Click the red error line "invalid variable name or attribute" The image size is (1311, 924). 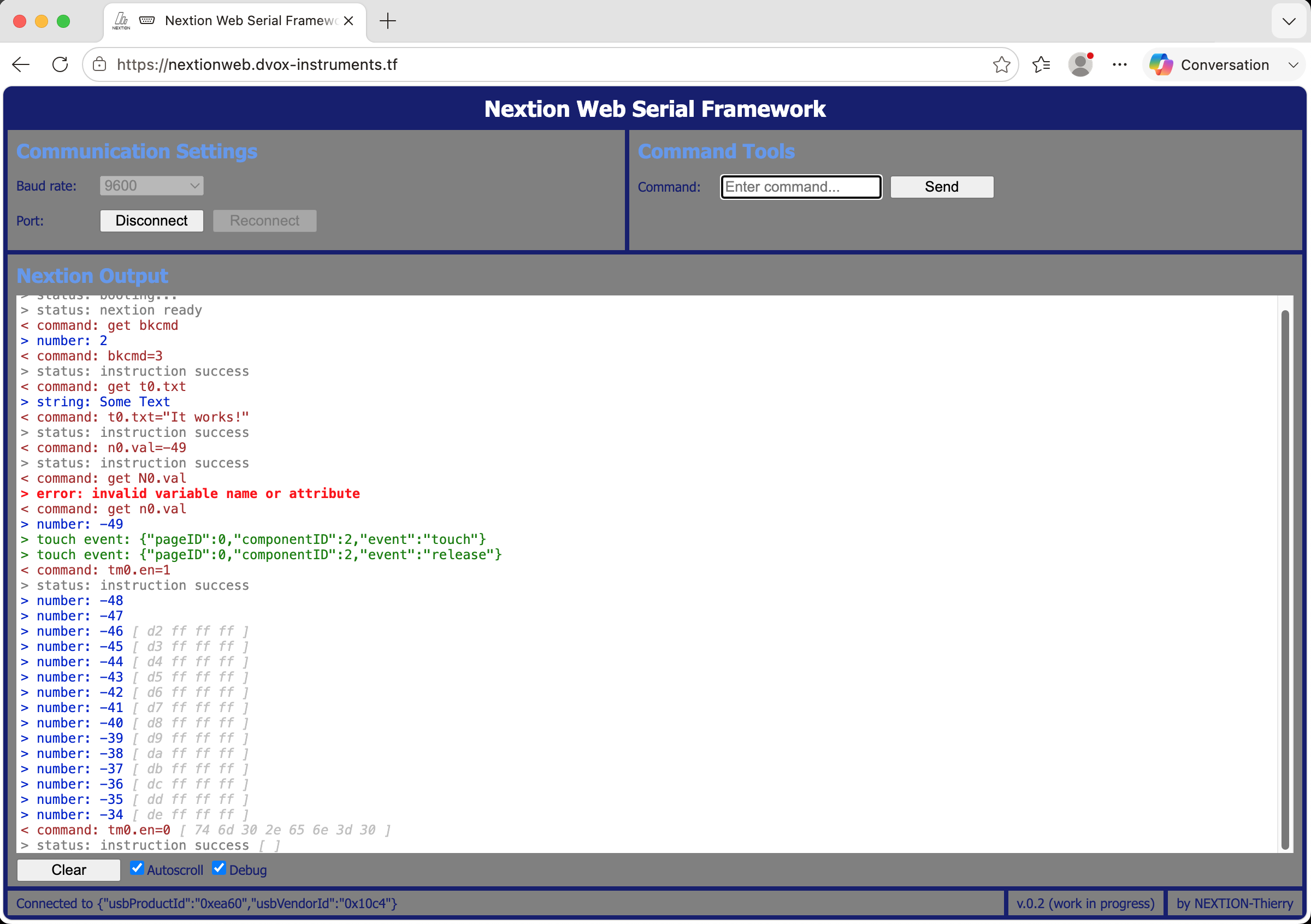[x=191, y=493]
